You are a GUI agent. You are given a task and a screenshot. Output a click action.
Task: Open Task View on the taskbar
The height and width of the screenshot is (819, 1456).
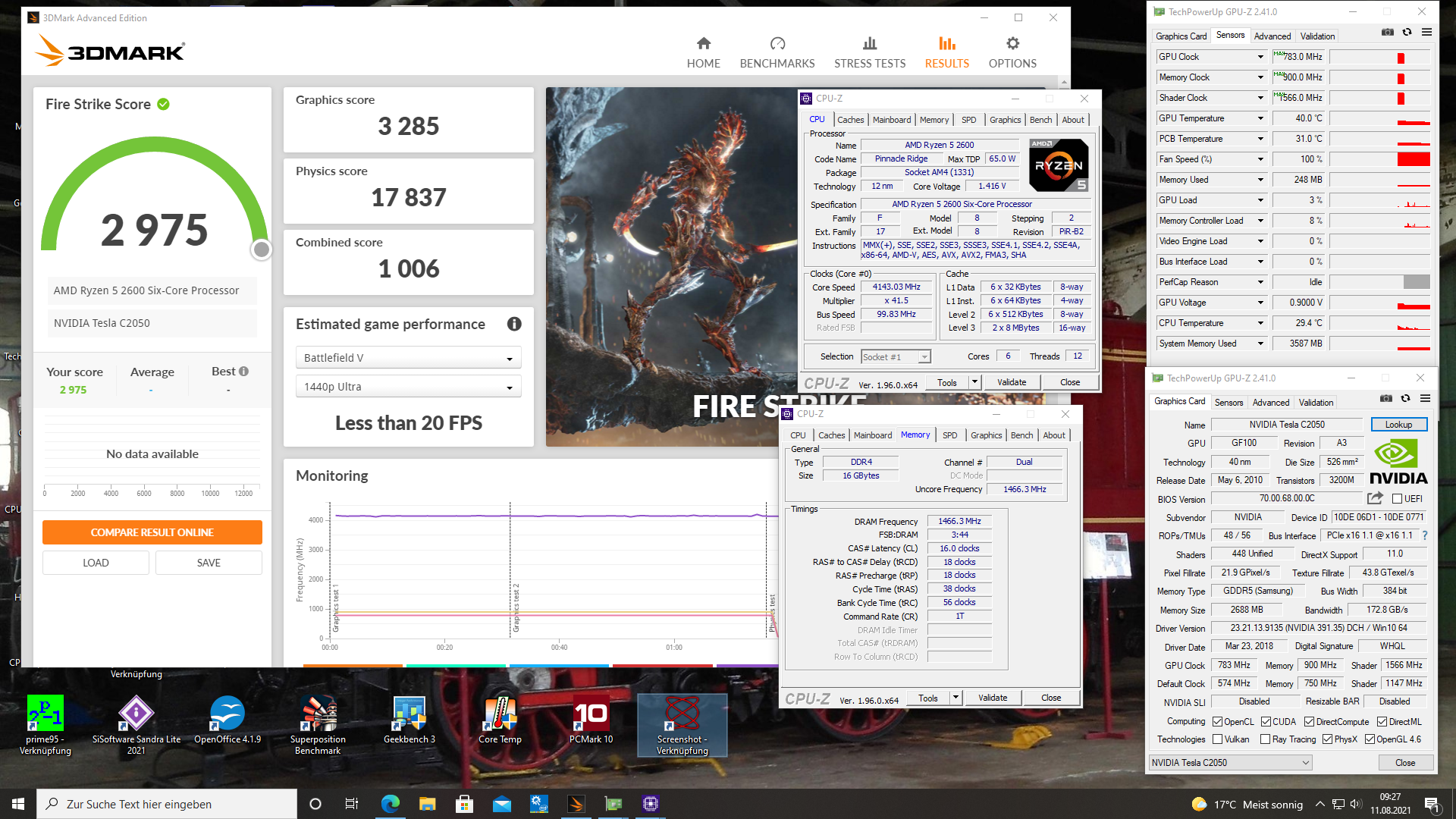[351, 804]
